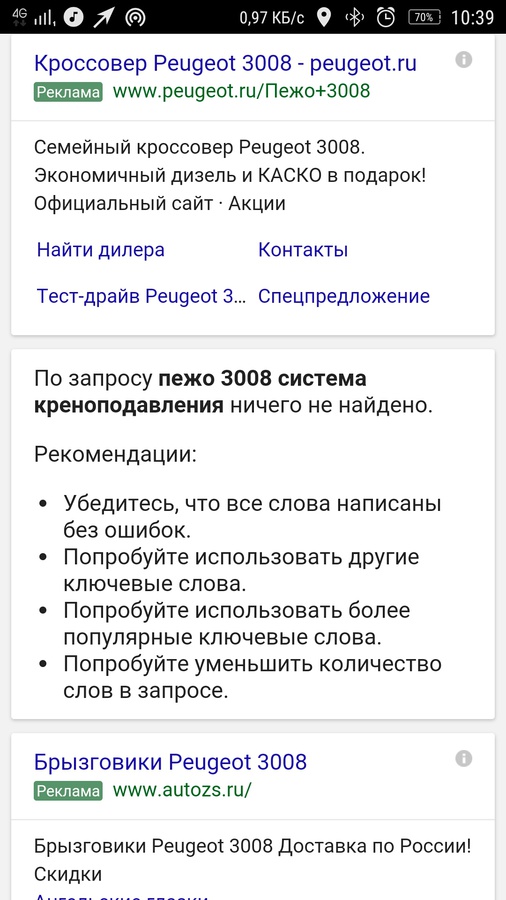Open the 'Спецпредложение' sitelink
This screenshot has width=506, height=900.
(344, 296)
